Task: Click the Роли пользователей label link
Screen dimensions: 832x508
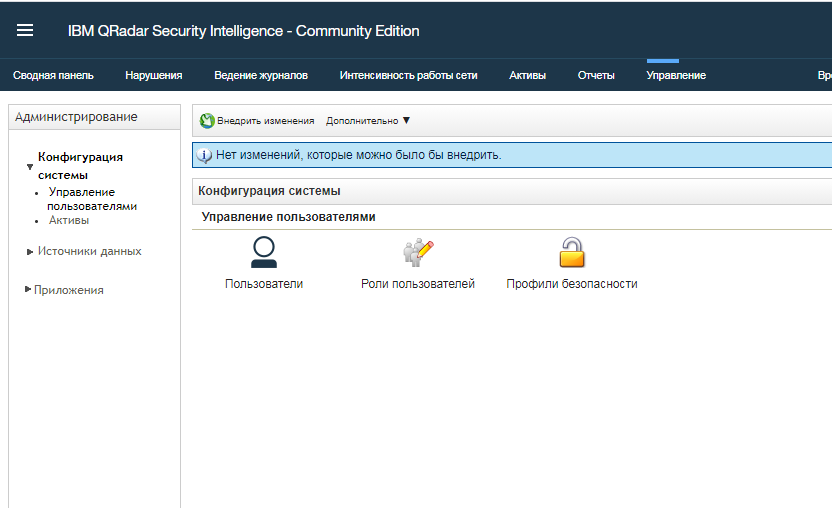Action: coord(418,284)
